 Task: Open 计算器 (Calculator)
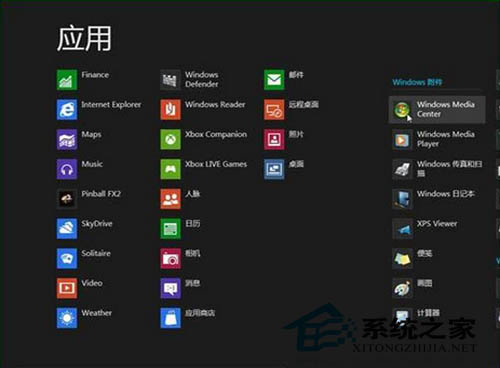[x=416, y=317]
